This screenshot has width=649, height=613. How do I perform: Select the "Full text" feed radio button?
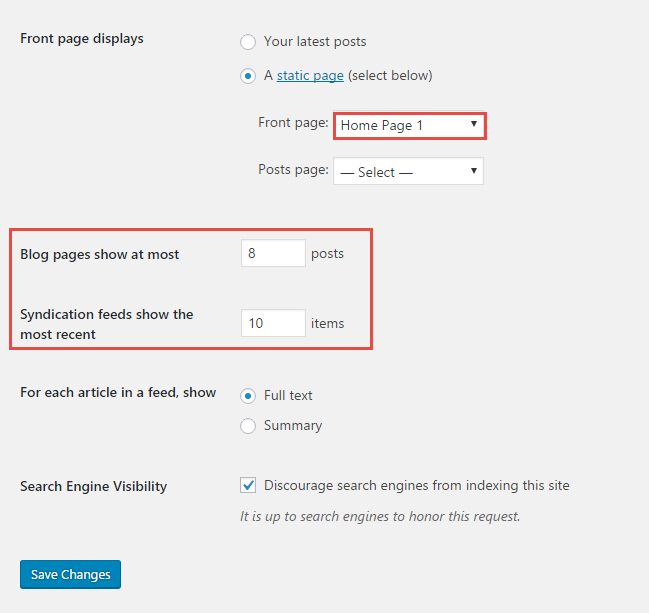coord(248,396)
